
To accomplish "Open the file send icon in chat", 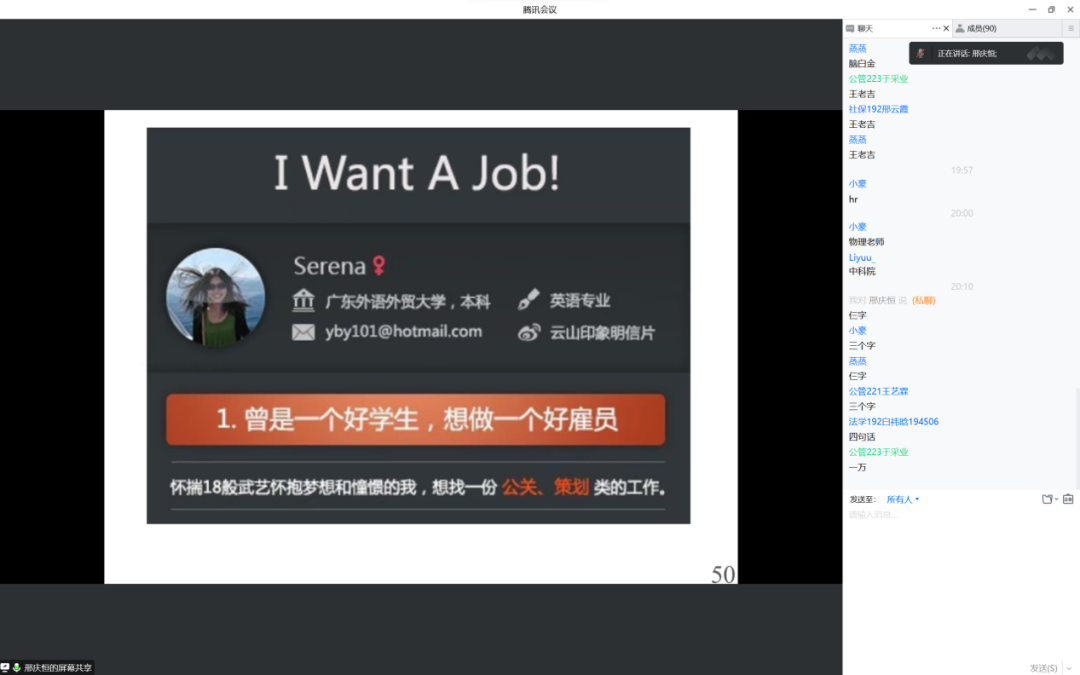I will 1047,499.
